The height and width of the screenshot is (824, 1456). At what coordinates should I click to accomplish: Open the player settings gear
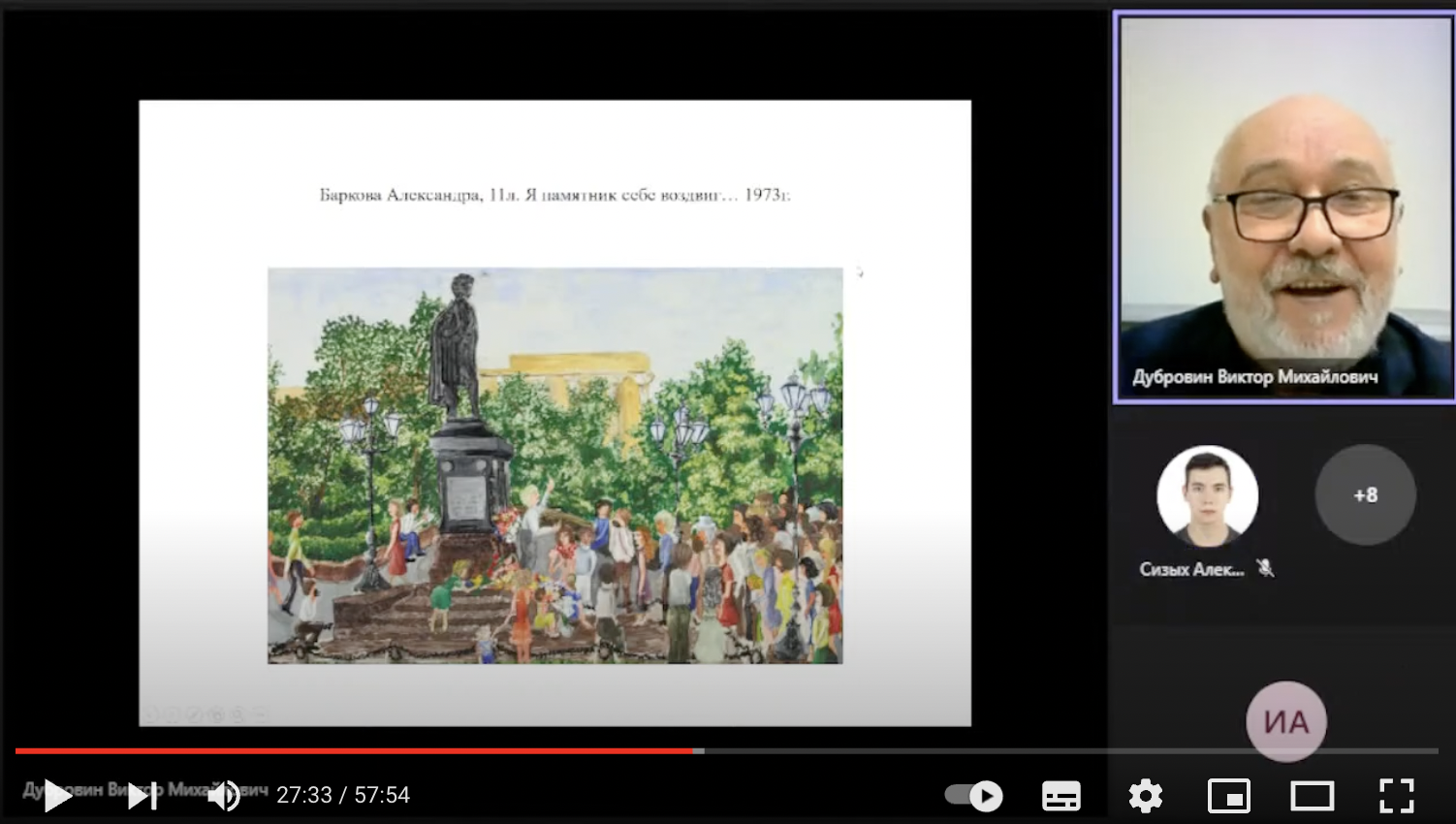1145,796
